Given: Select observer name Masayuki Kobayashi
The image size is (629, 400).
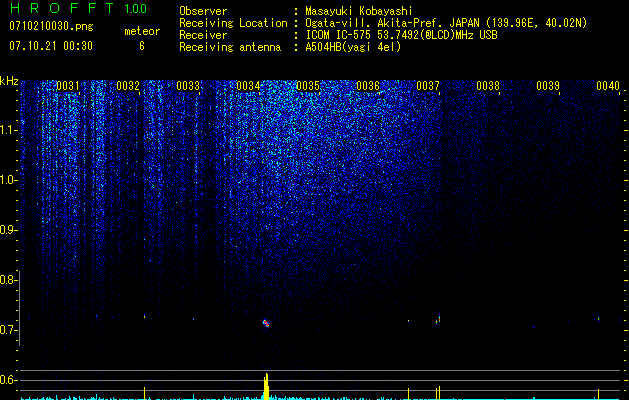Looking at the screenshot, I should (x=359, y=11).
